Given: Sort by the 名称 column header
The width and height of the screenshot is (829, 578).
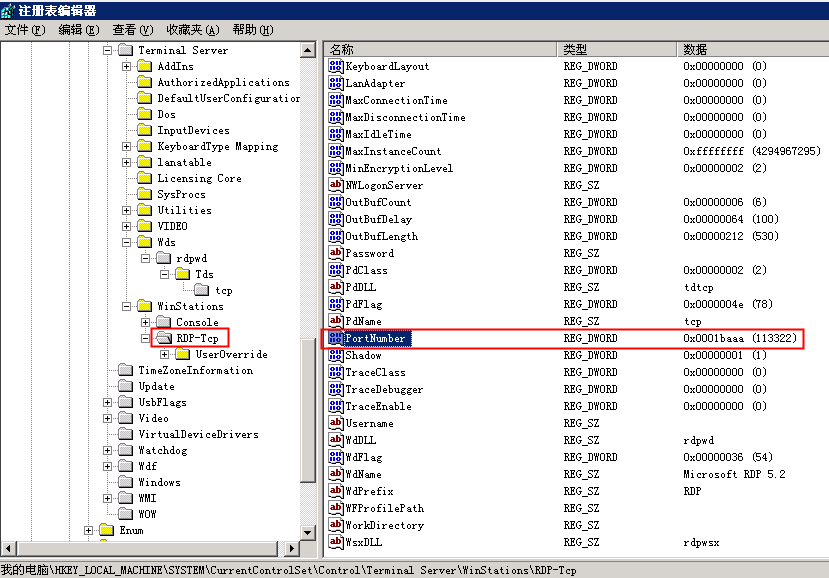Looking at the screenshot, I should pyautogui.click(x=440, y=49).
